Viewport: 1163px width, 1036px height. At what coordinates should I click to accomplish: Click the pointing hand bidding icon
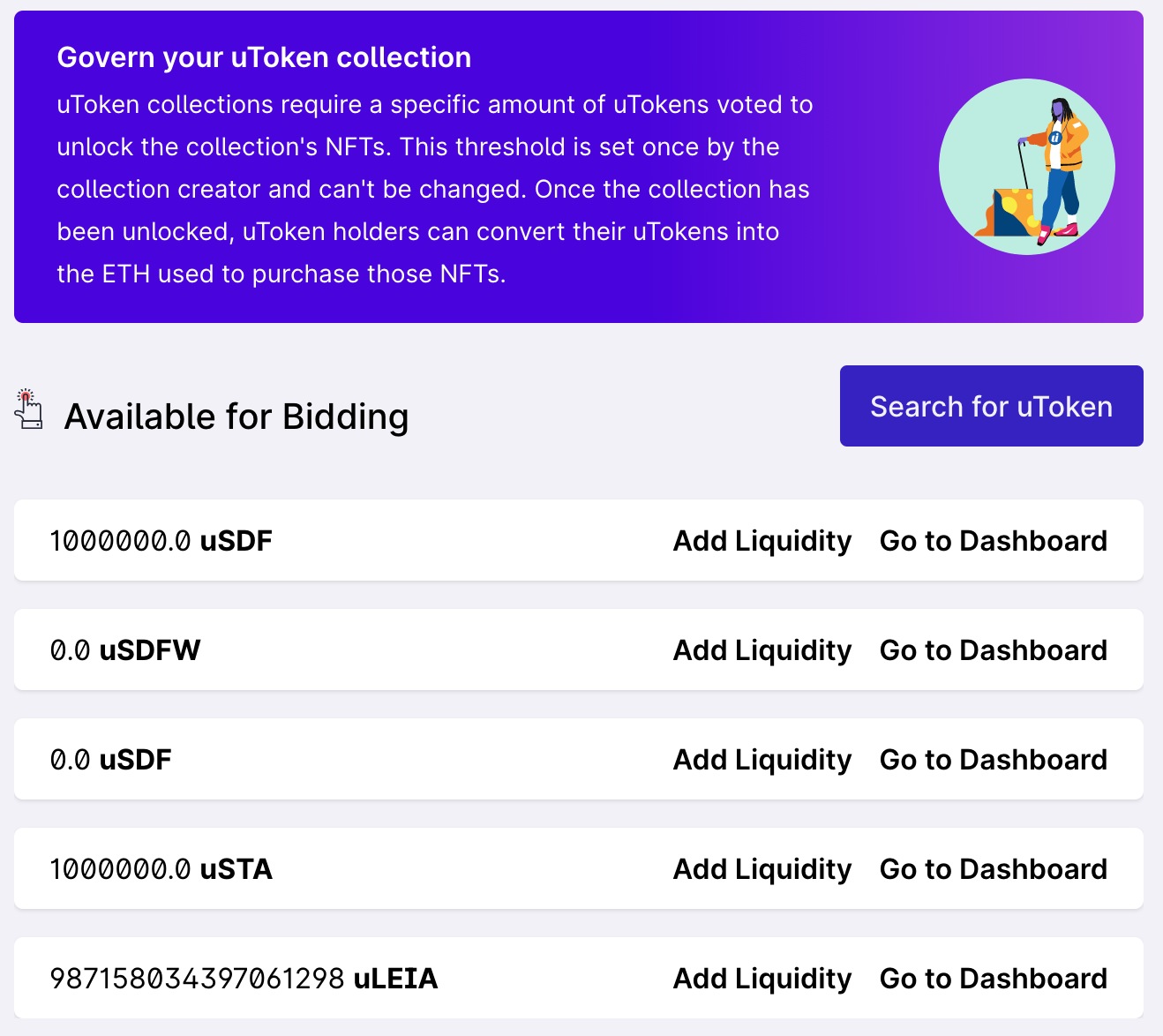29,409
